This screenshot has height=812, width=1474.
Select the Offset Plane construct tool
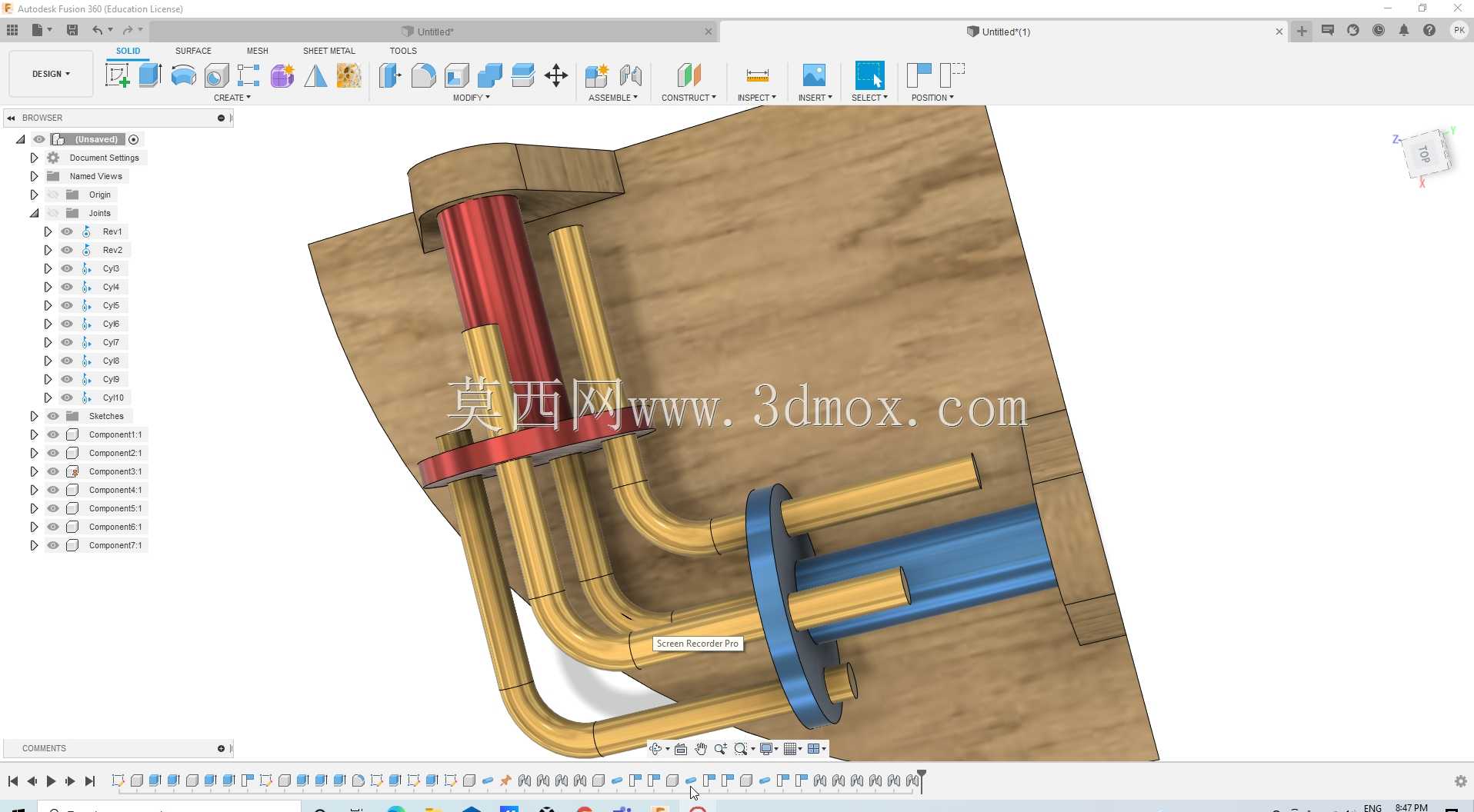pyautogui.click(x=689, y=75)
